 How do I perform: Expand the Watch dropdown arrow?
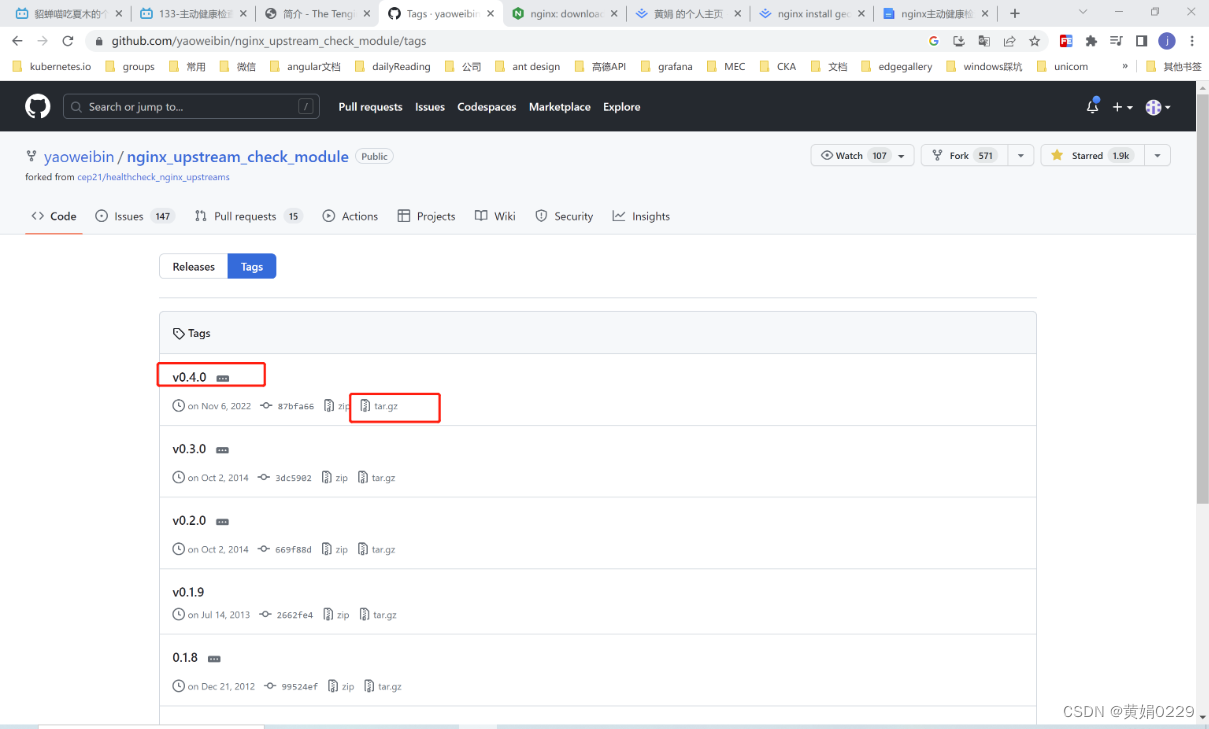click(902, 155)
